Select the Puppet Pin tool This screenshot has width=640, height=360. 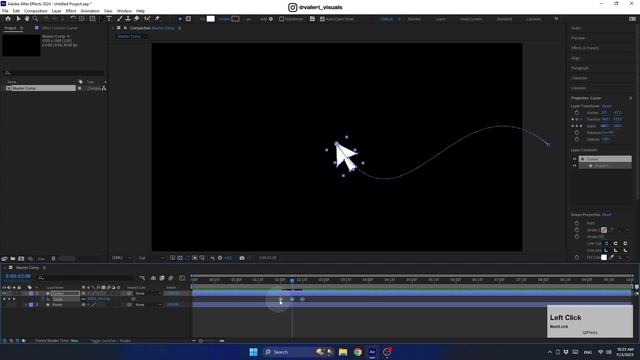click(x=157, y=19)
